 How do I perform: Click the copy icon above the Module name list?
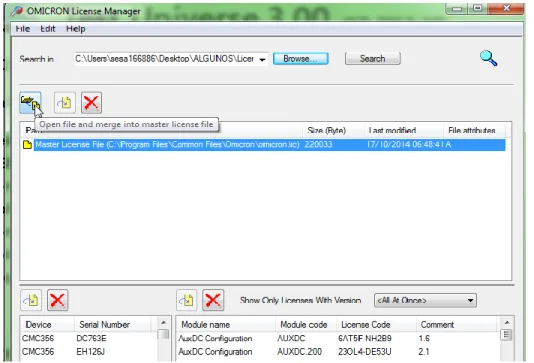(187, 300)
